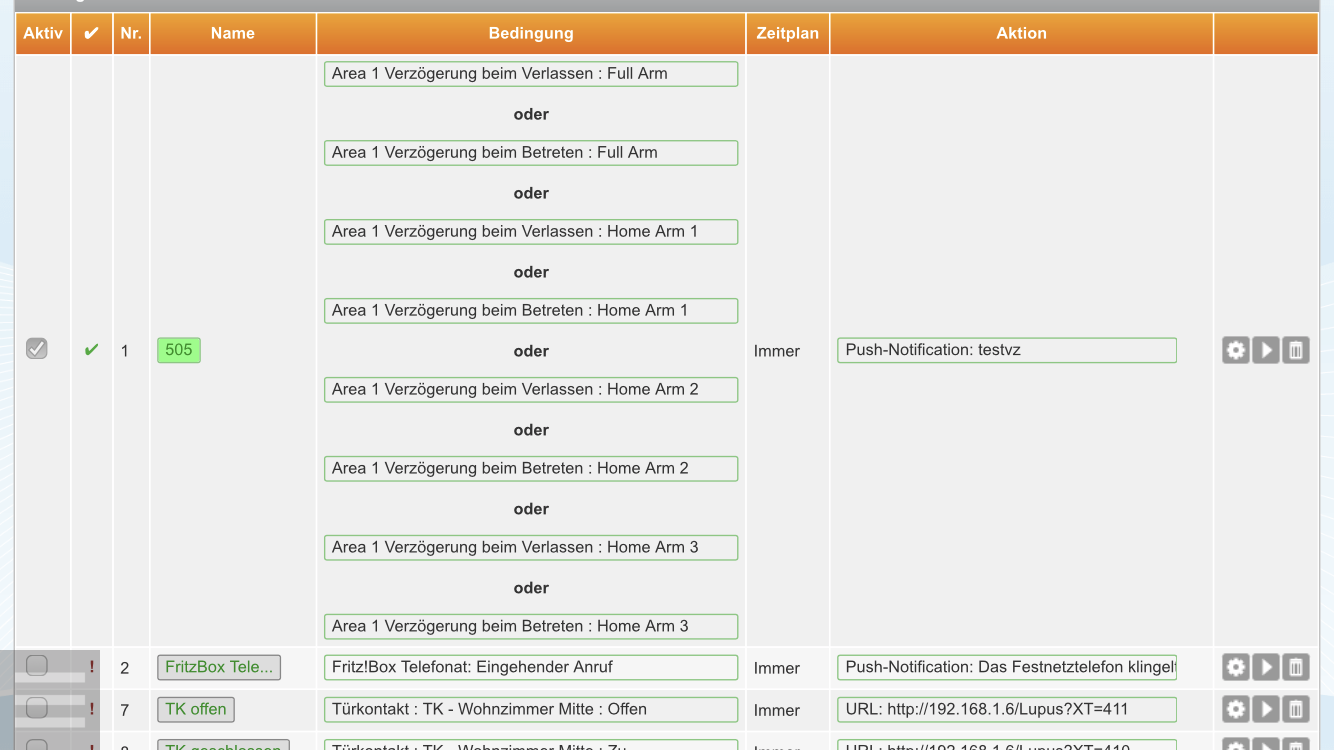The width and height of the screenshot is (1334, 750).
Task: Click trash icon for TK offen rule
Action: [1296, 709]
